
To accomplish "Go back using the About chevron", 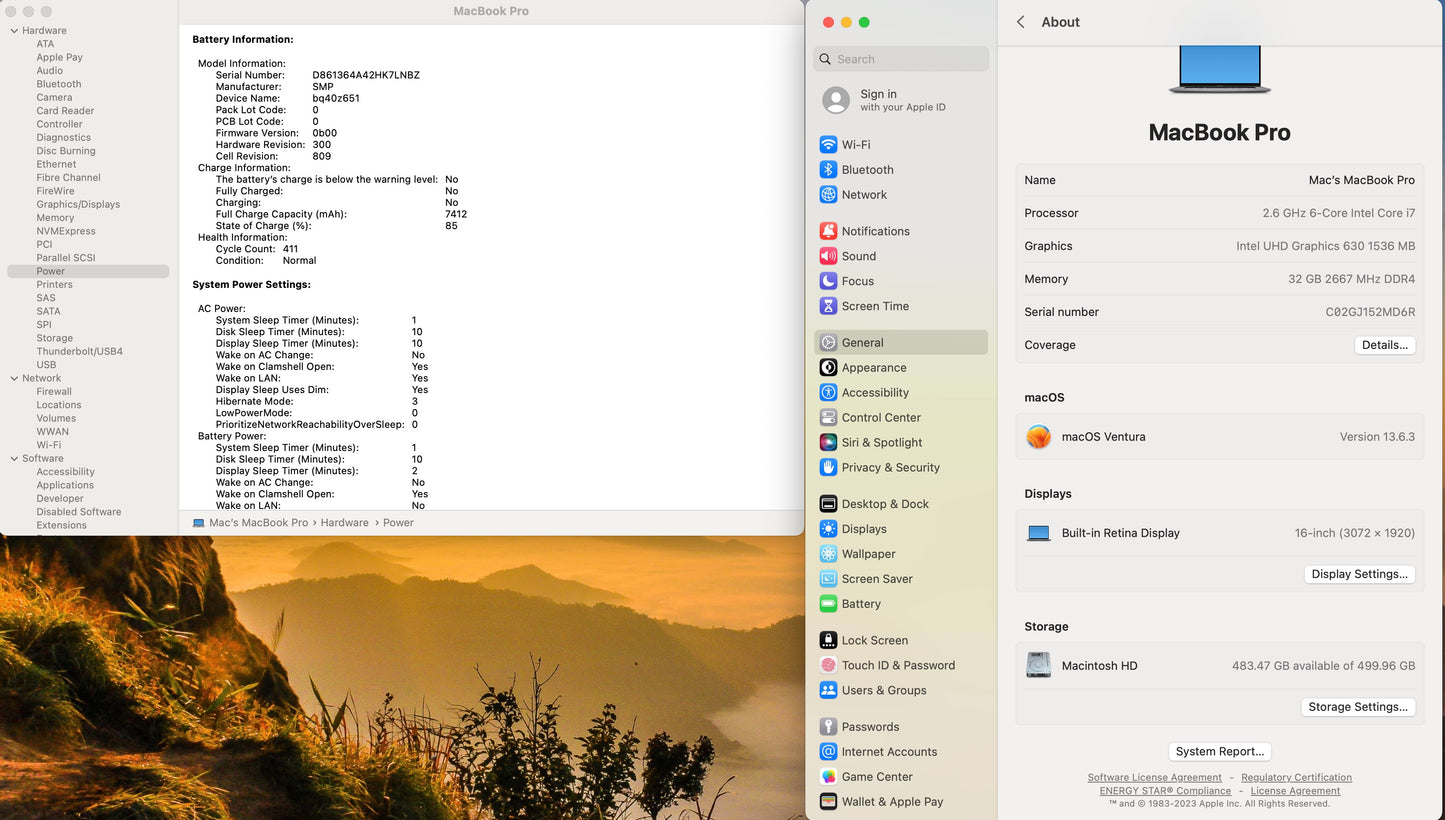I will click(1020, 22).
